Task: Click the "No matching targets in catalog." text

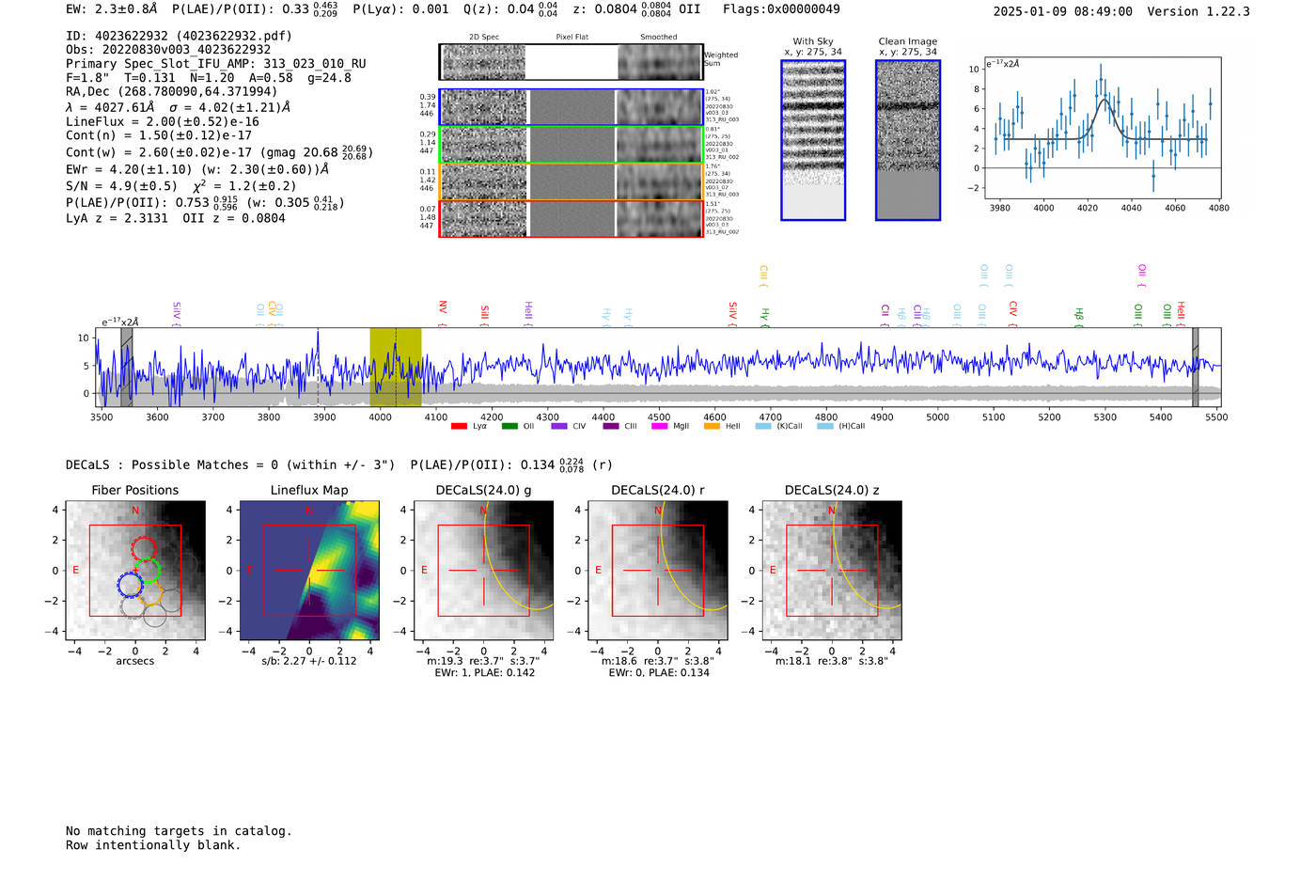Action: coord(179,831)
